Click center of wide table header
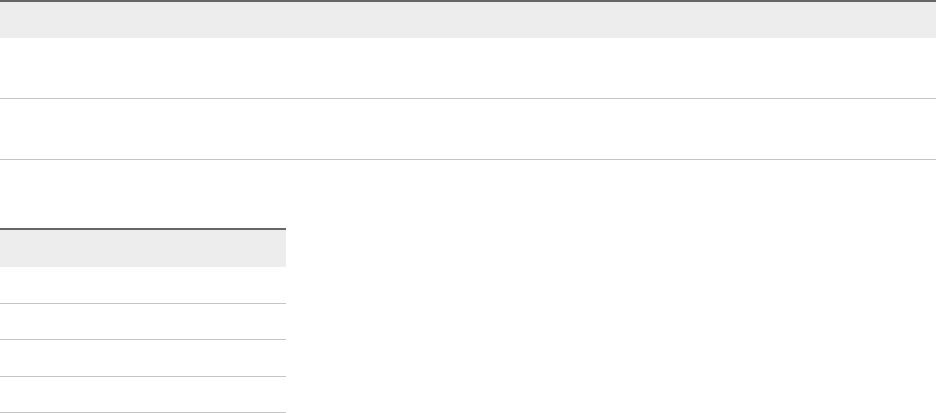 coord(468,20)
